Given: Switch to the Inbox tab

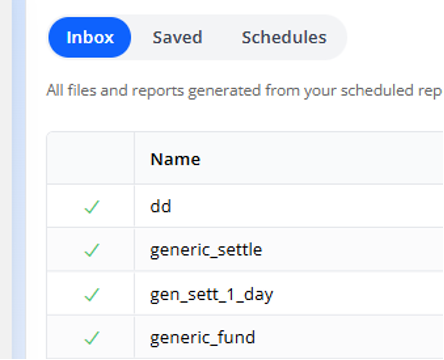Looking at the screenshot, I should 90,37.
